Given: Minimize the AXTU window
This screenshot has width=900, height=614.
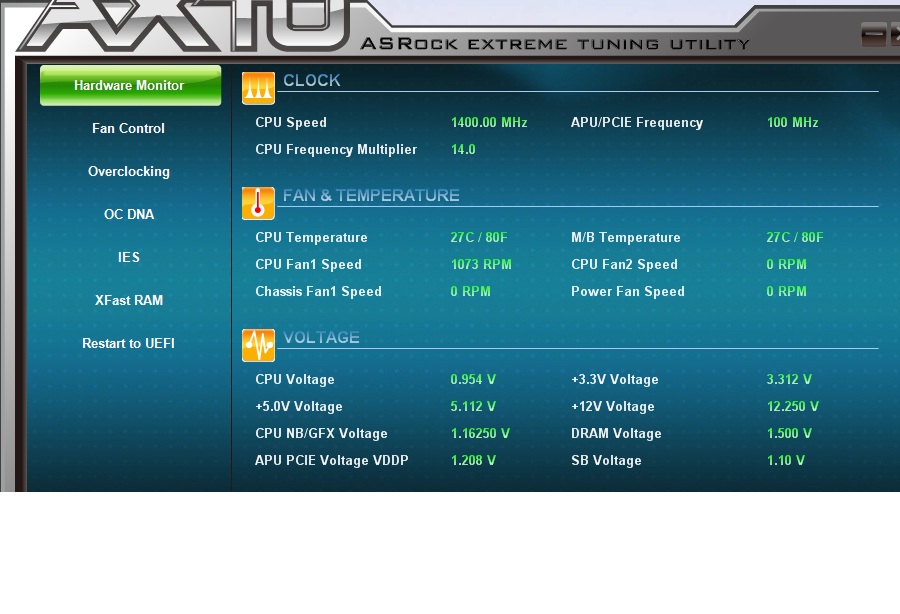Looking at the screenshot, I should (x=874, y=34).
